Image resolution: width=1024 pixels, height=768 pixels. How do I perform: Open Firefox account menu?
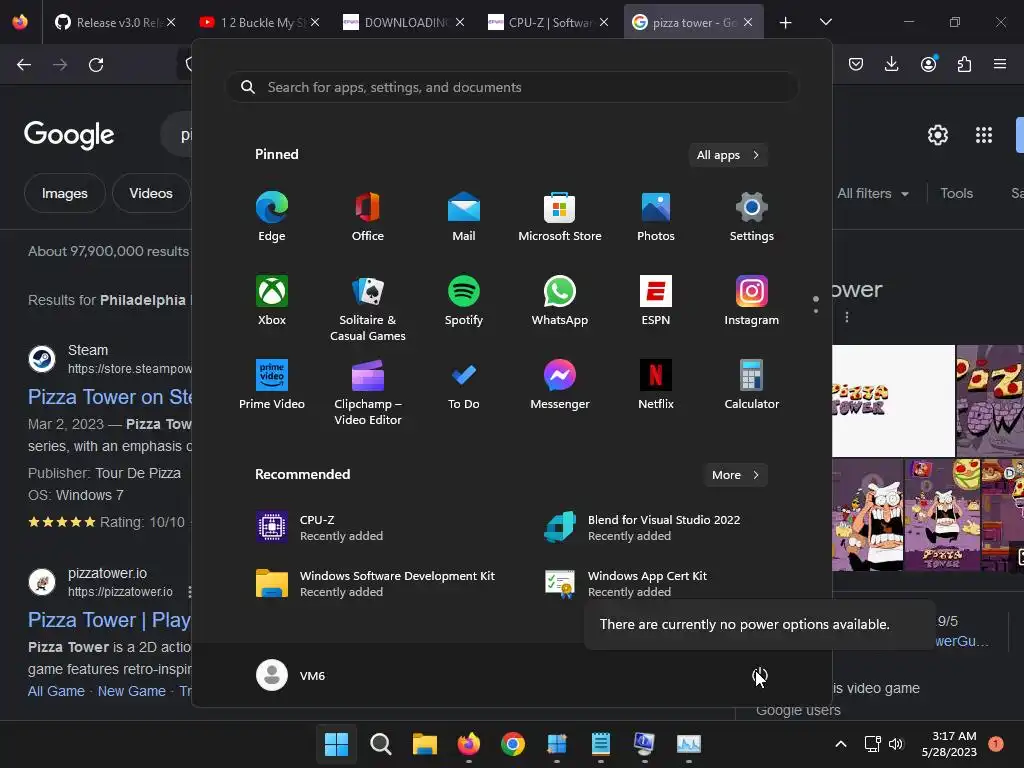click(x=928, y=64)
